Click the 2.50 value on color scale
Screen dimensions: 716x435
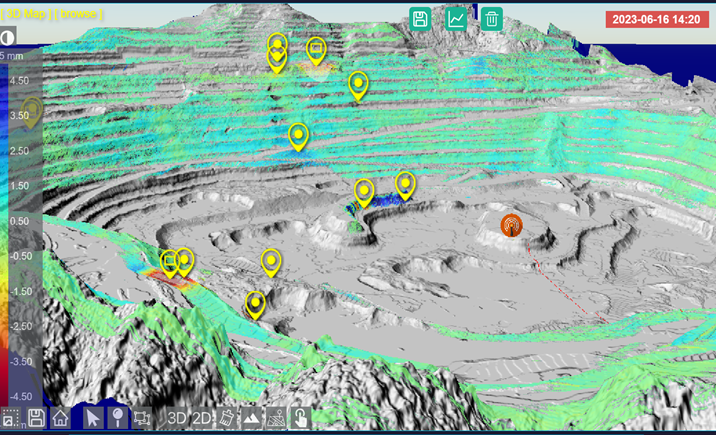coord(19,151)
